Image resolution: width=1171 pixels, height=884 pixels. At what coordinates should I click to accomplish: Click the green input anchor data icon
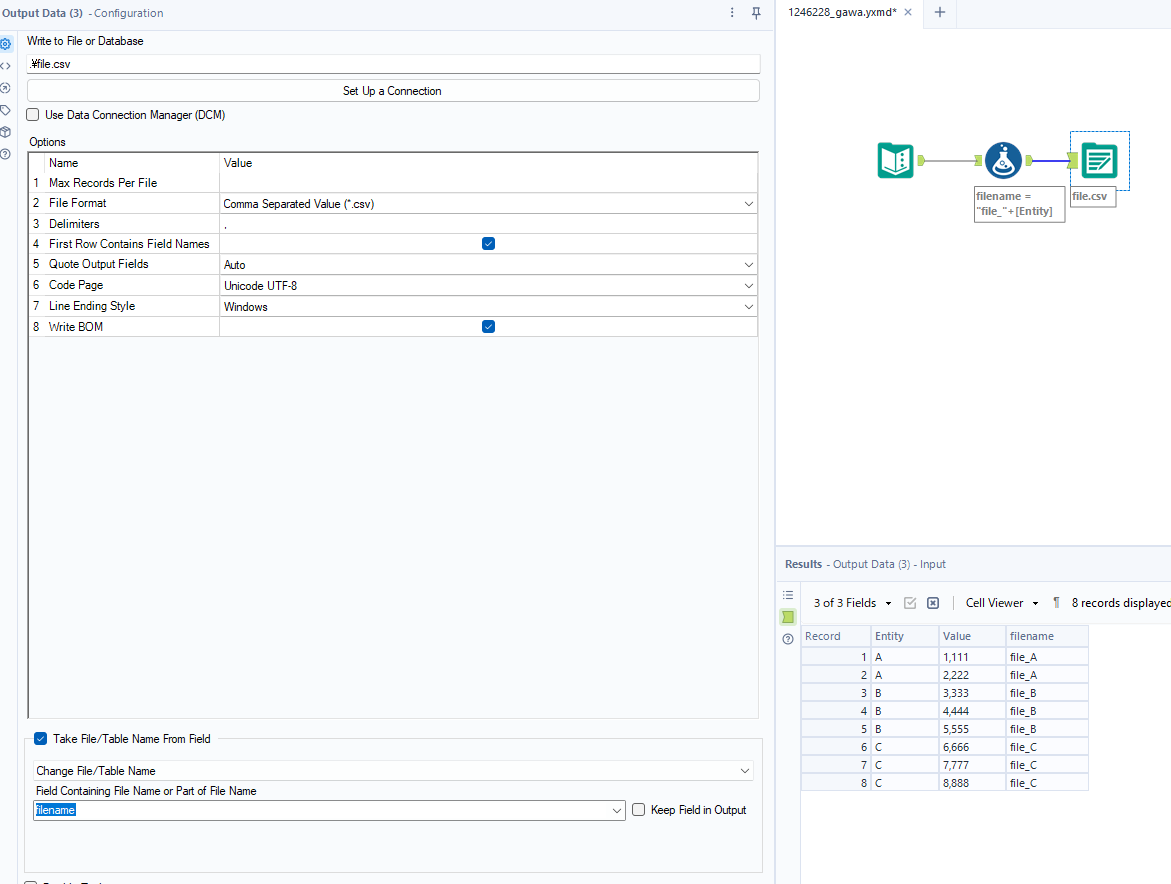point(788,617)
